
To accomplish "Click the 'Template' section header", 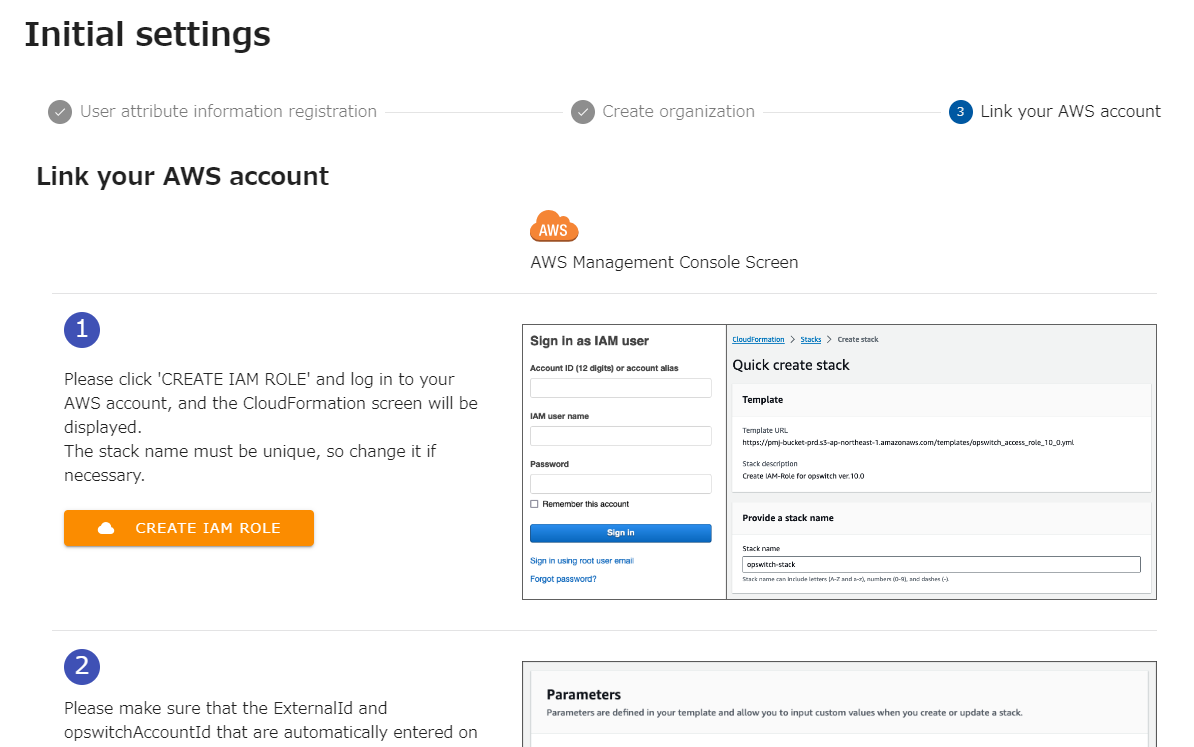I will coord(763,400).
